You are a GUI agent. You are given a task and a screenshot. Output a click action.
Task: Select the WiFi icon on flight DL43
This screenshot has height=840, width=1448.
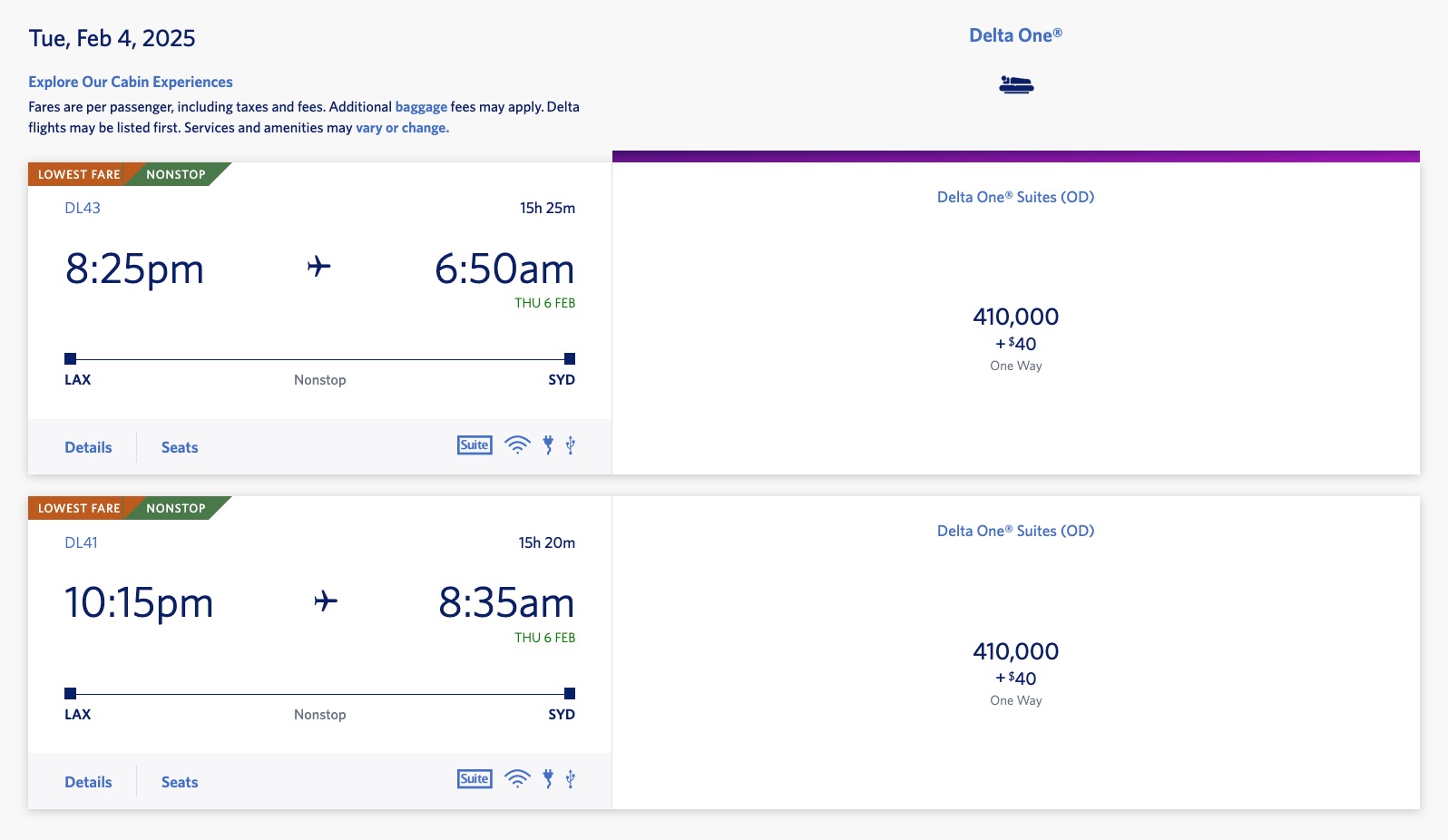pos(516,444)
